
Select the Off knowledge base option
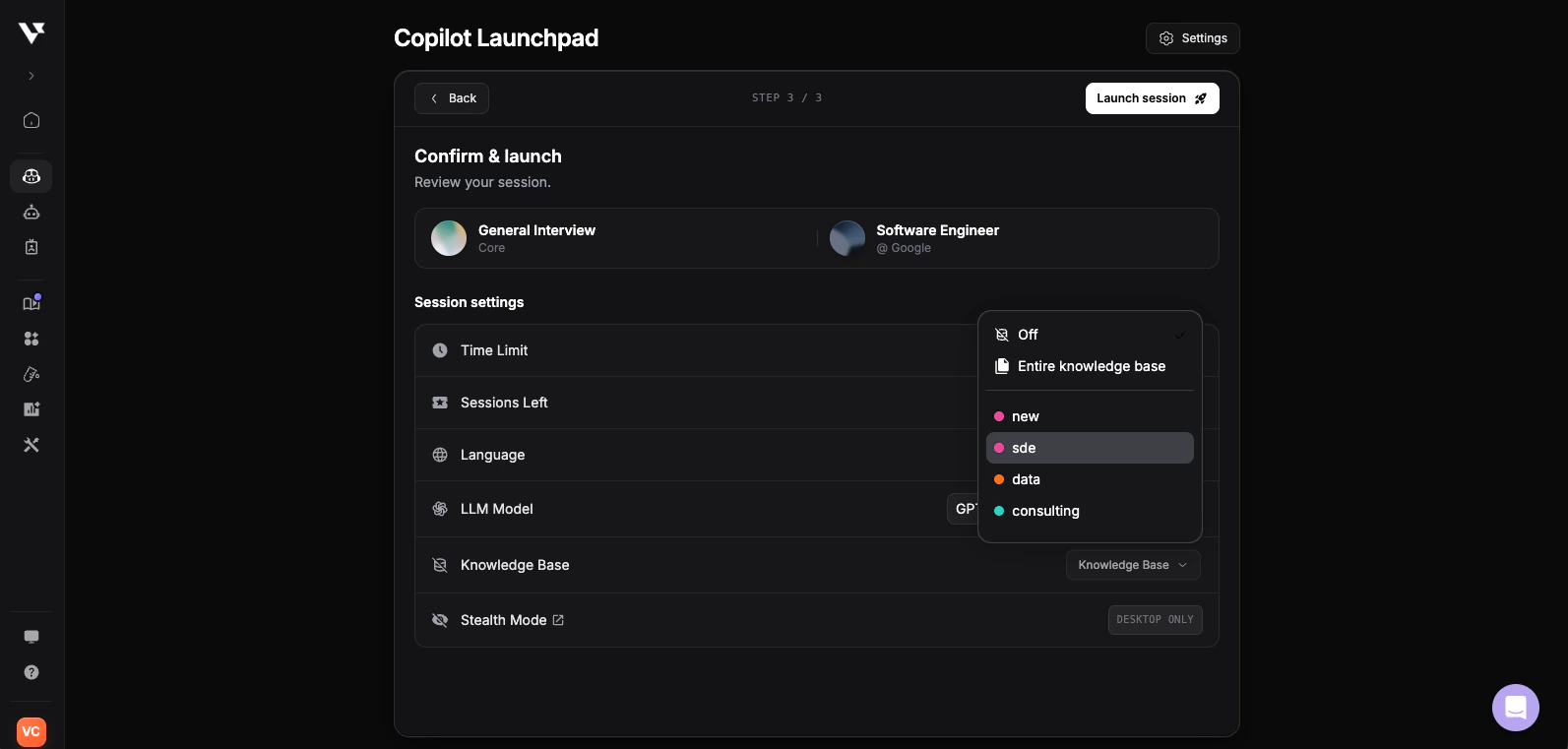coord(1028,335)
